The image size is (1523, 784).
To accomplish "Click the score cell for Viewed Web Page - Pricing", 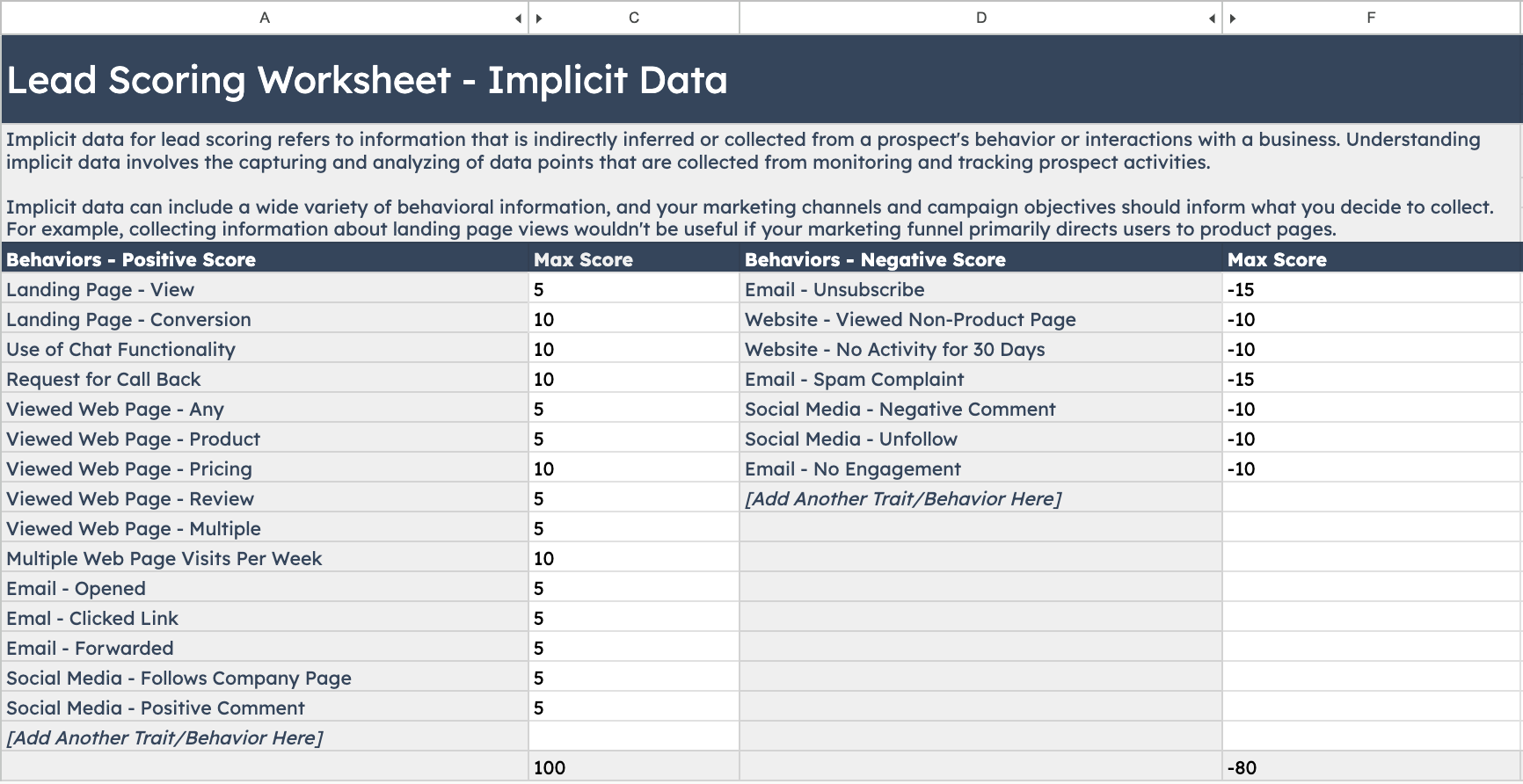I will coord(633,469).
